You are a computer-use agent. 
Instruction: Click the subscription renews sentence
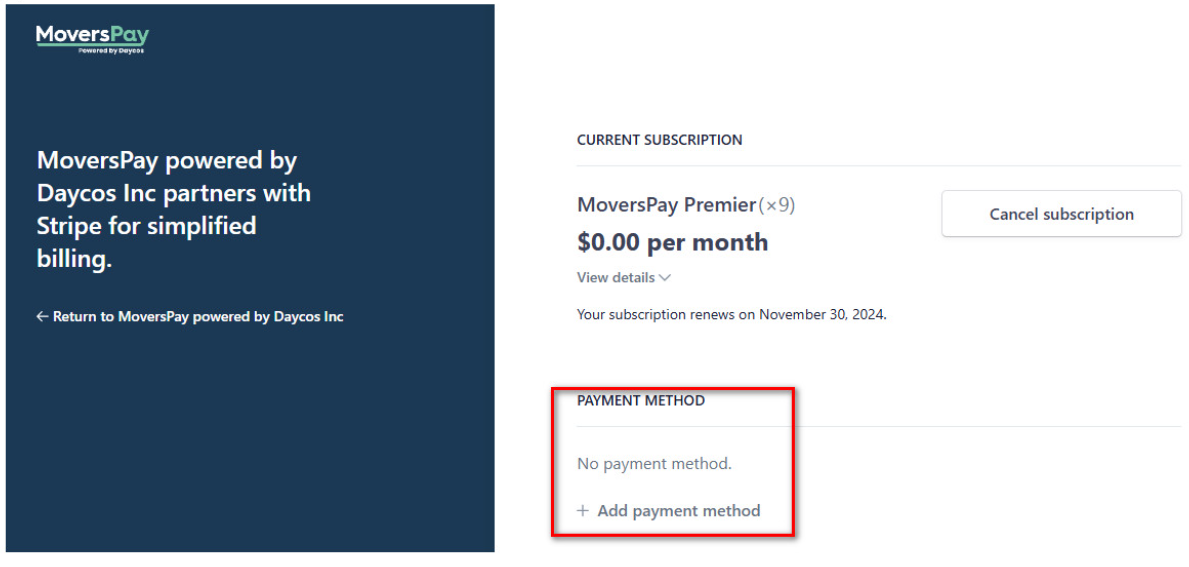pos(732,315)
